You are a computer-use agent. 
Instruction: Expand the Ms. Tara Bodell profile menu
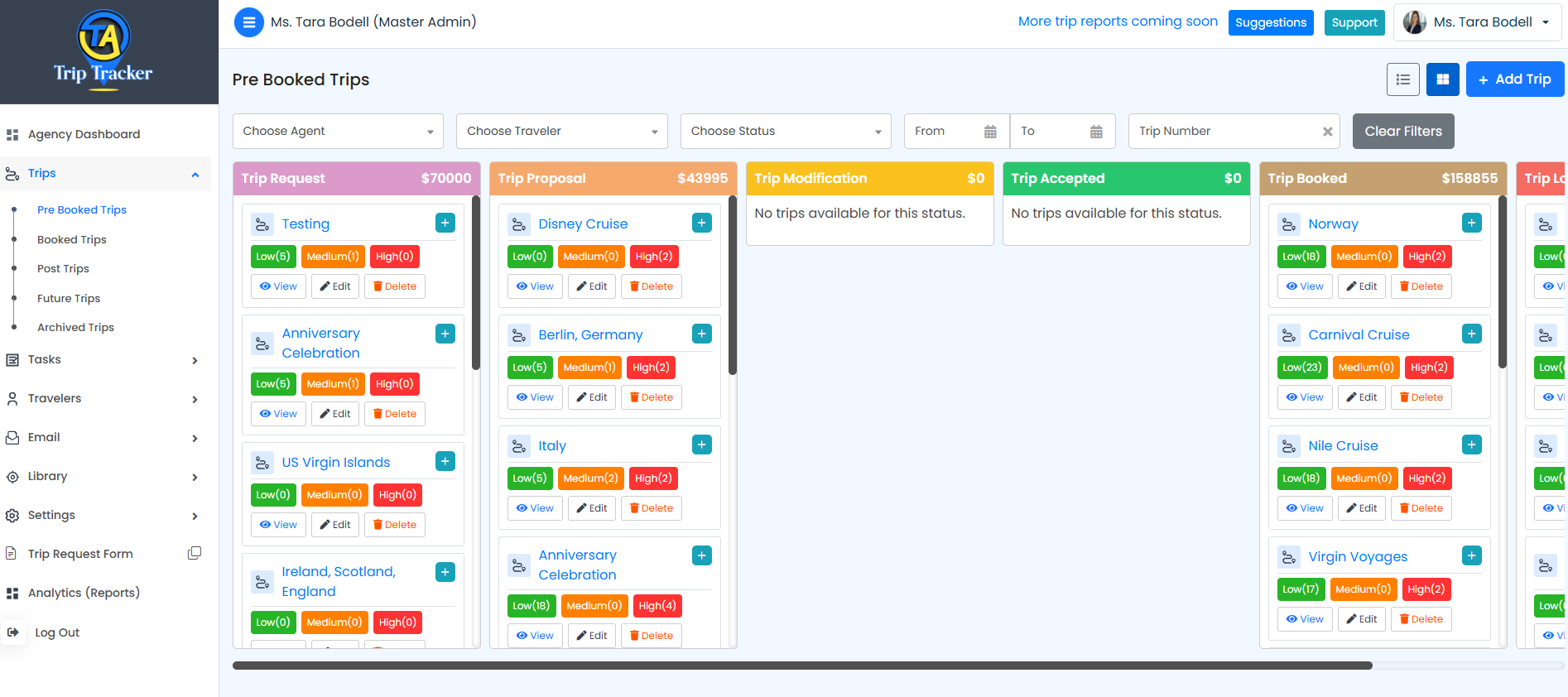click(x=1478, y=22)
